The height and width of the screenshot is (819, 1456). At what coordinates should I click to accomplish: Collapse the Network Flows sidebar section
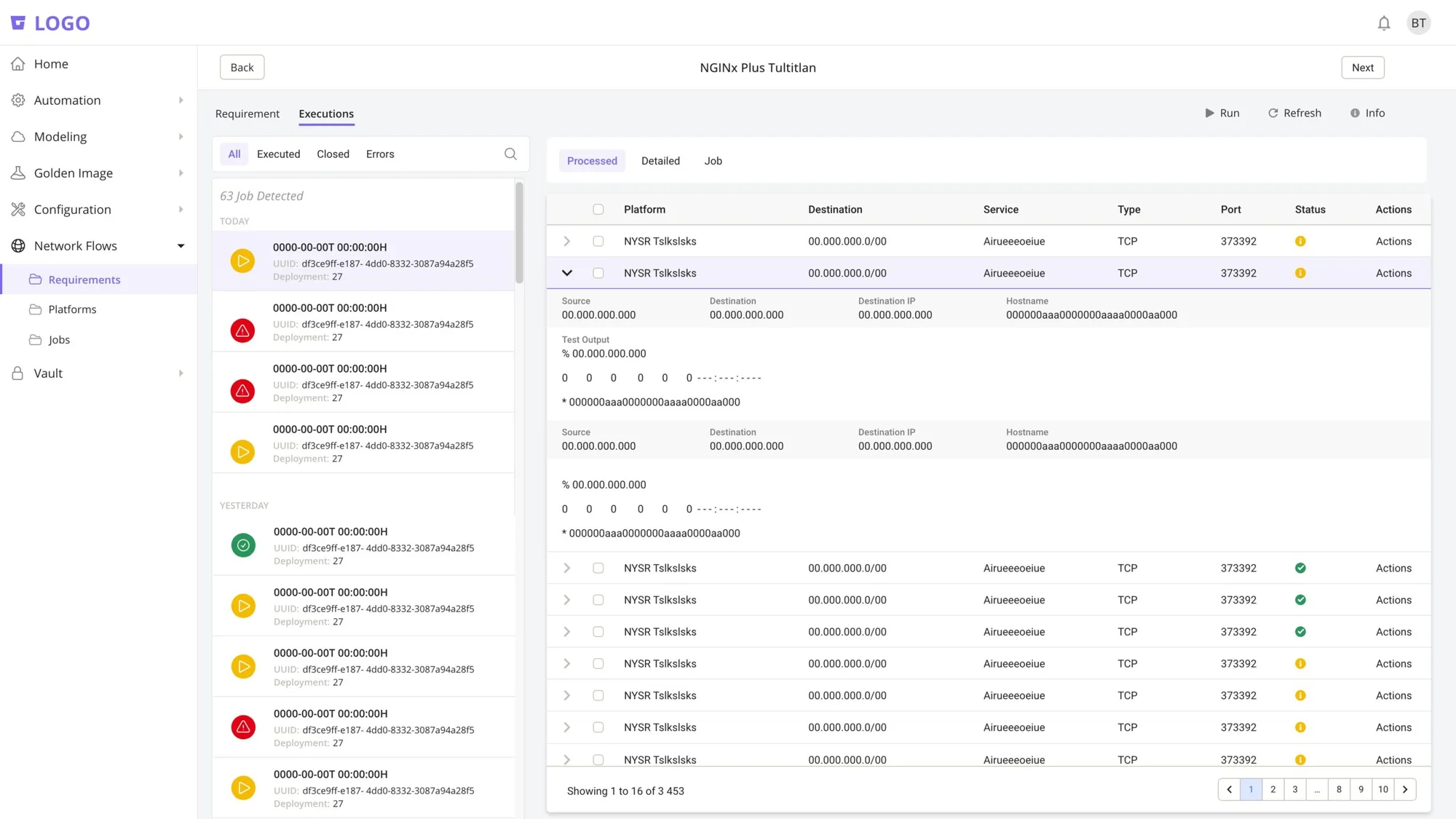click(181, 246)
